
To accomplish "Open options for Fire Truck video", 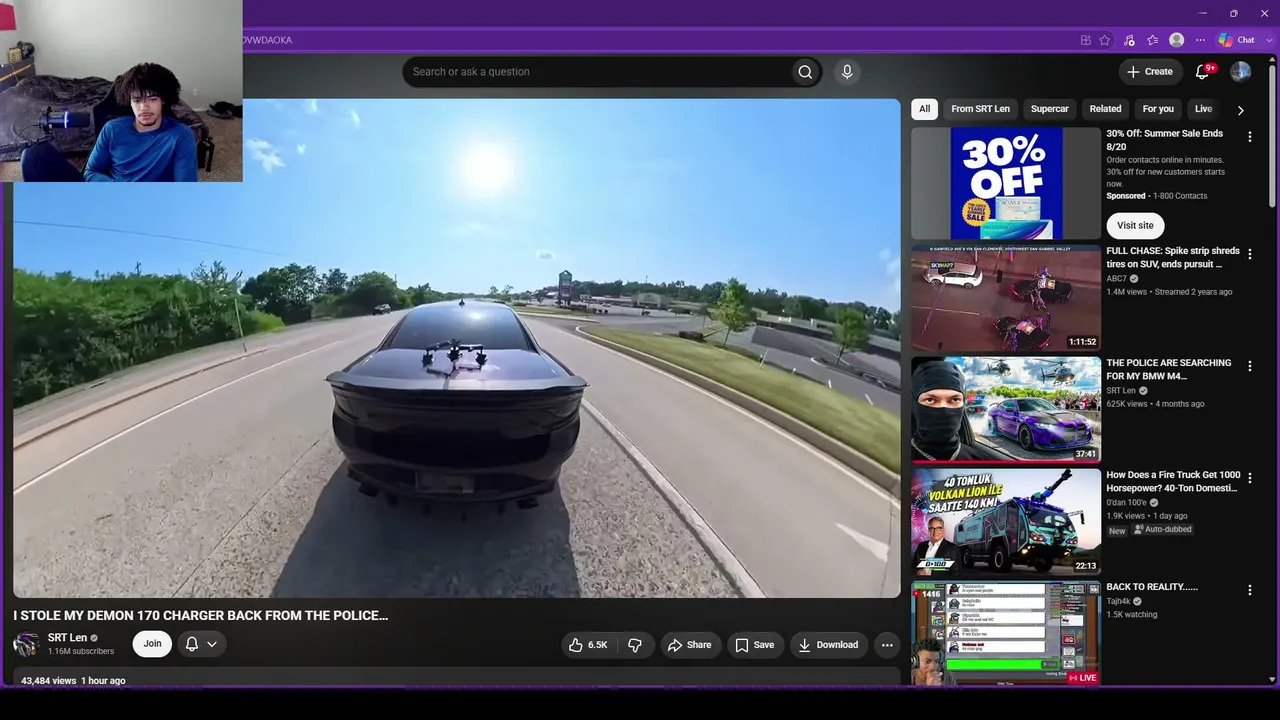I will click(x=1249, y=479).
